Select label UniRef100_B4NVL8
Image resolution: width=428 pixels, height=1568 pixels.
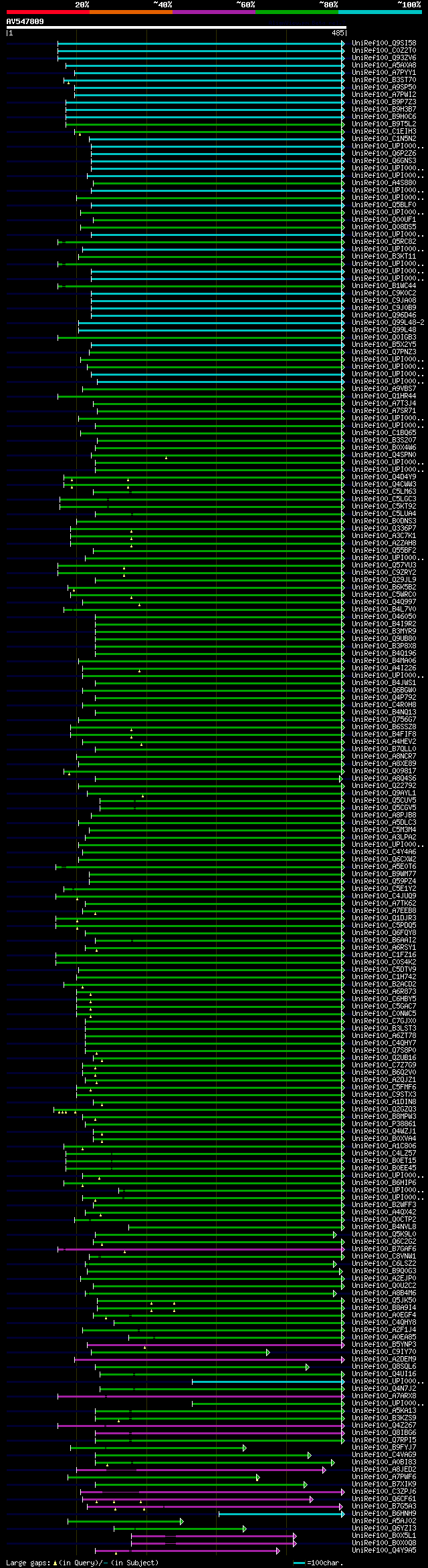384,1226
